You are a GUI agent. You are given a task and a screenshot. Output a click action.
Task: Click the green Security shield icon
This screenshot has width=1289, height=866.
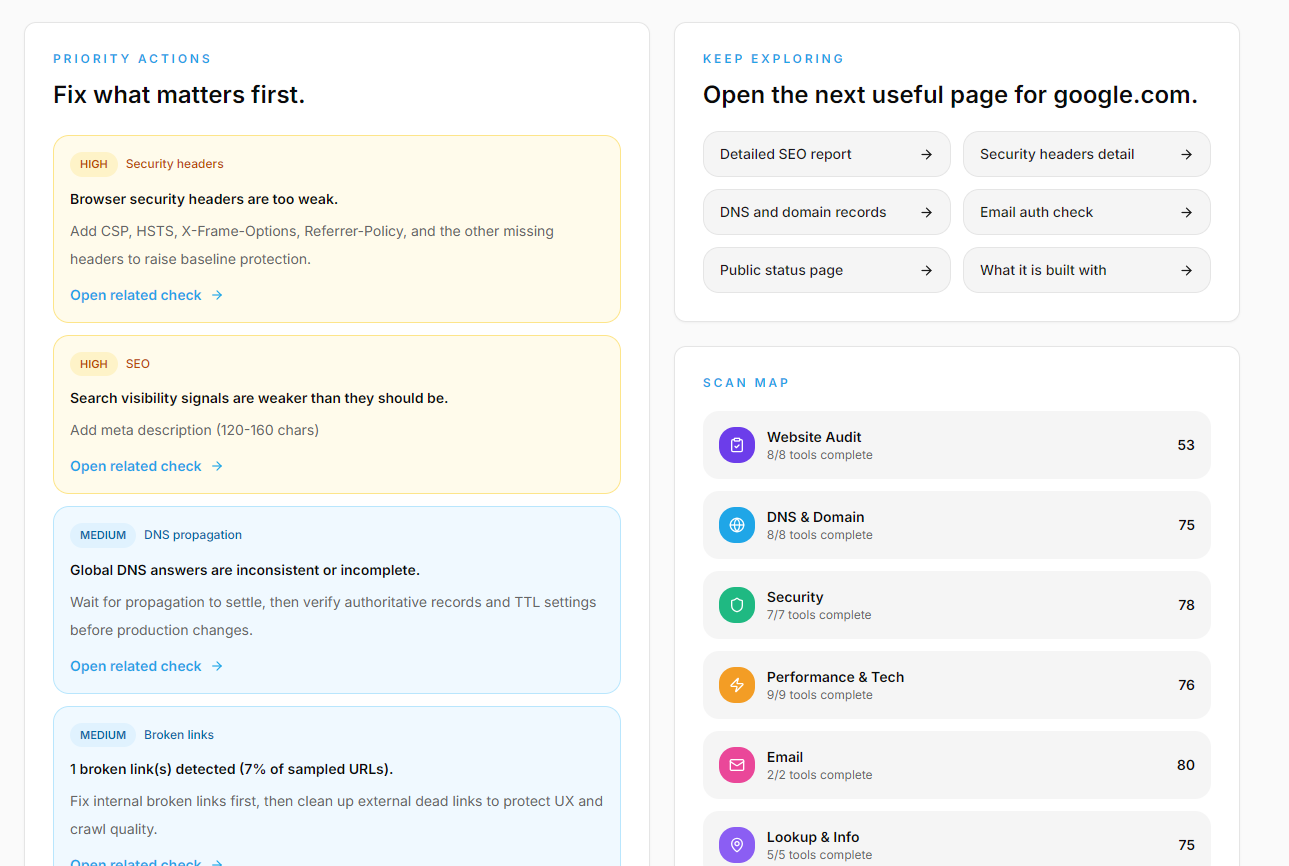(x=737, y=605)
